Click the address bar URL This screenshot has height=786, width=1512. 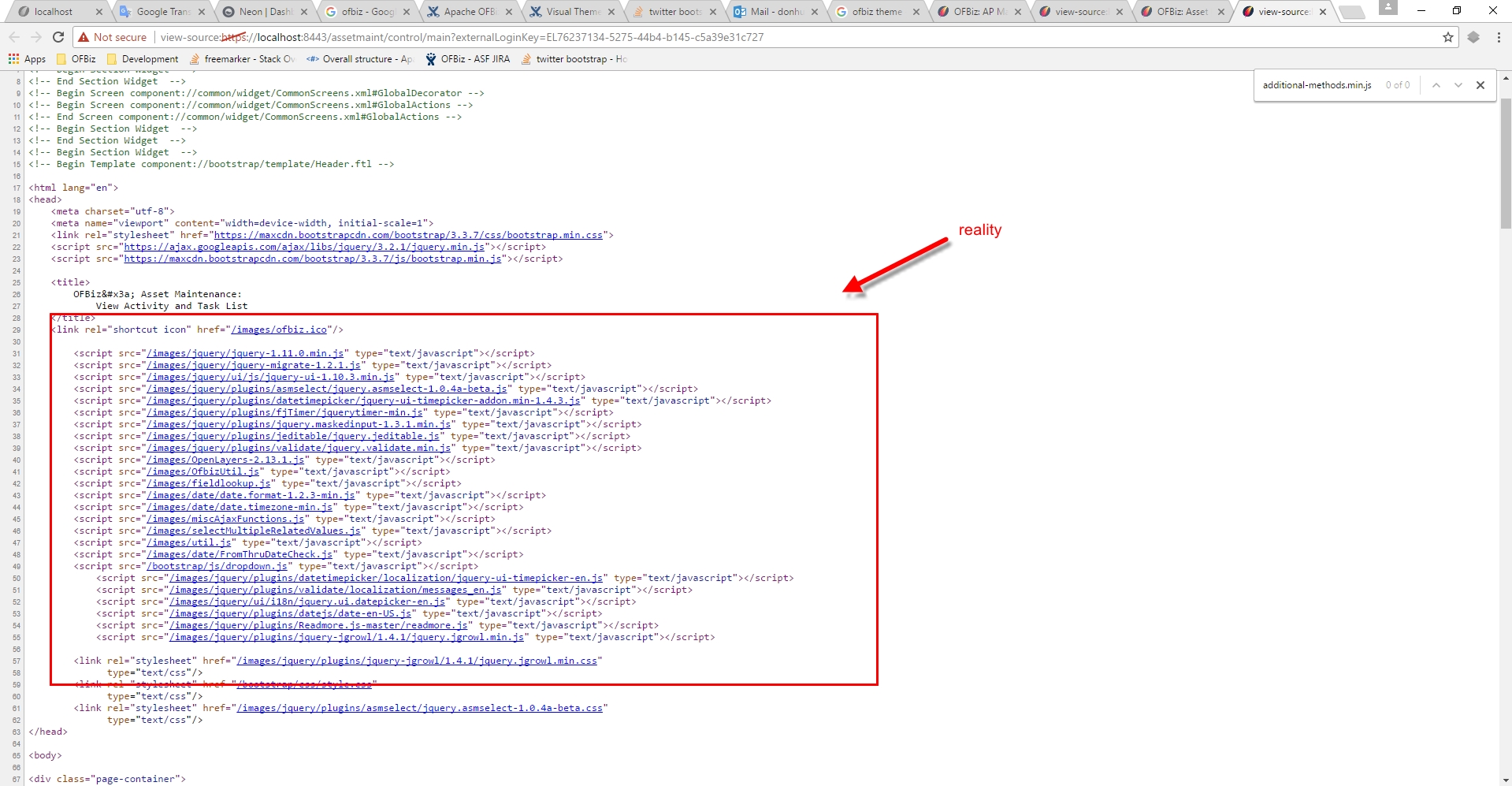[462, 37]
